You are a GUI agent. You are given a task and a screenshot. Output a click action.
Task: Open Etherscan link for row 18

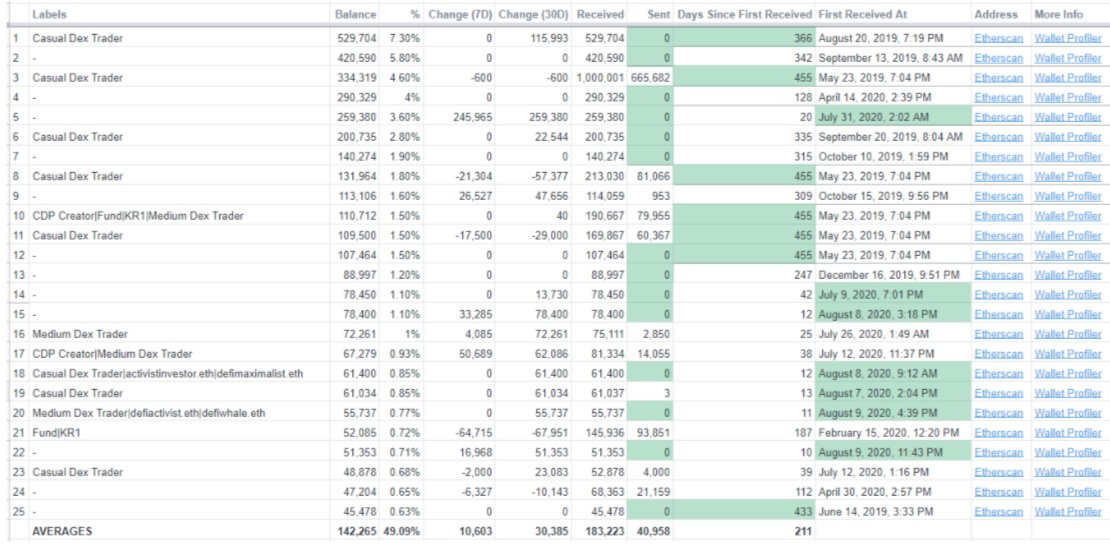click(998, 373)
